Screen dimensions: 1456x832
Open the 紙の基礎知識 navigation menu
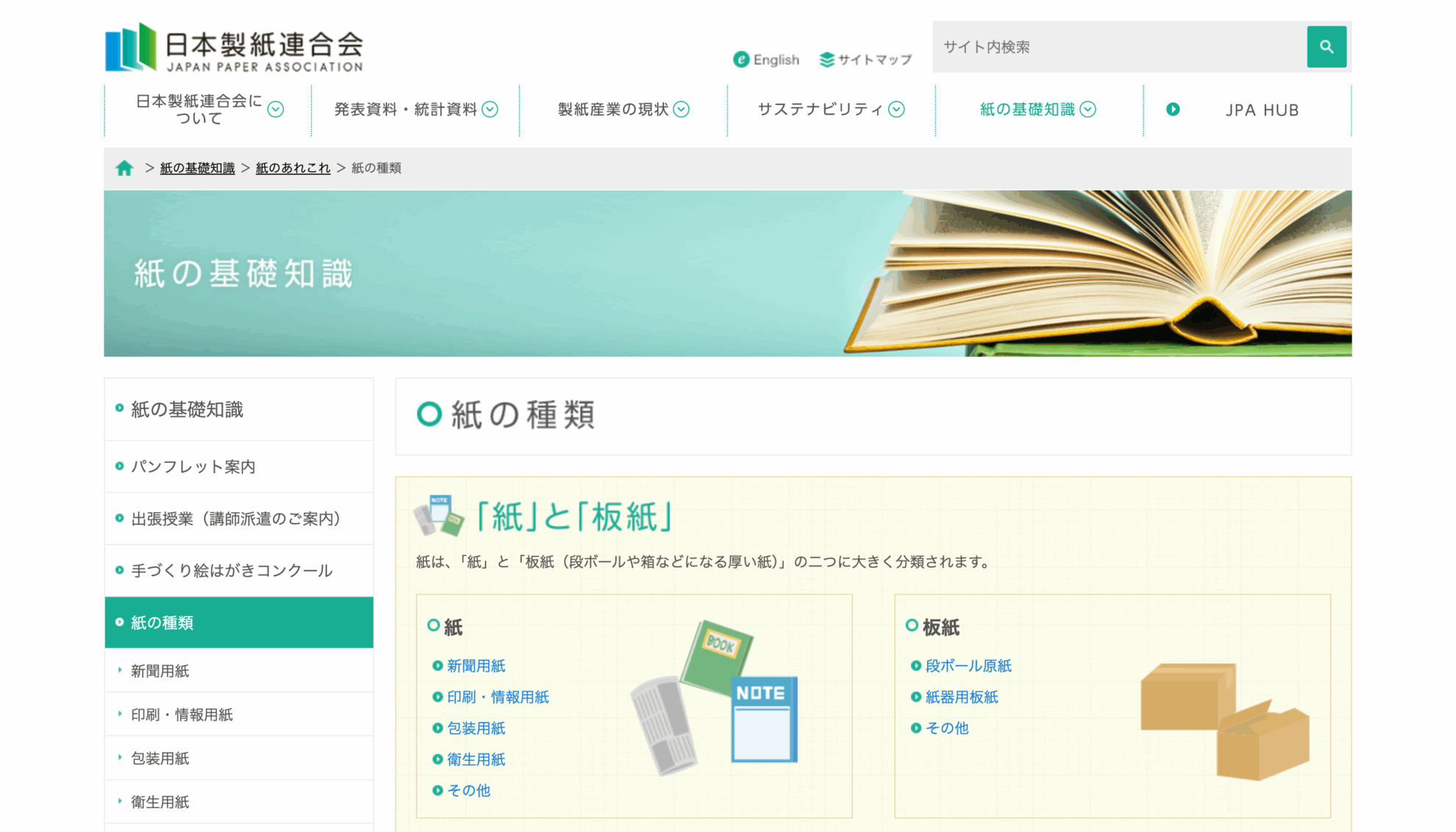coord(1027,110)
